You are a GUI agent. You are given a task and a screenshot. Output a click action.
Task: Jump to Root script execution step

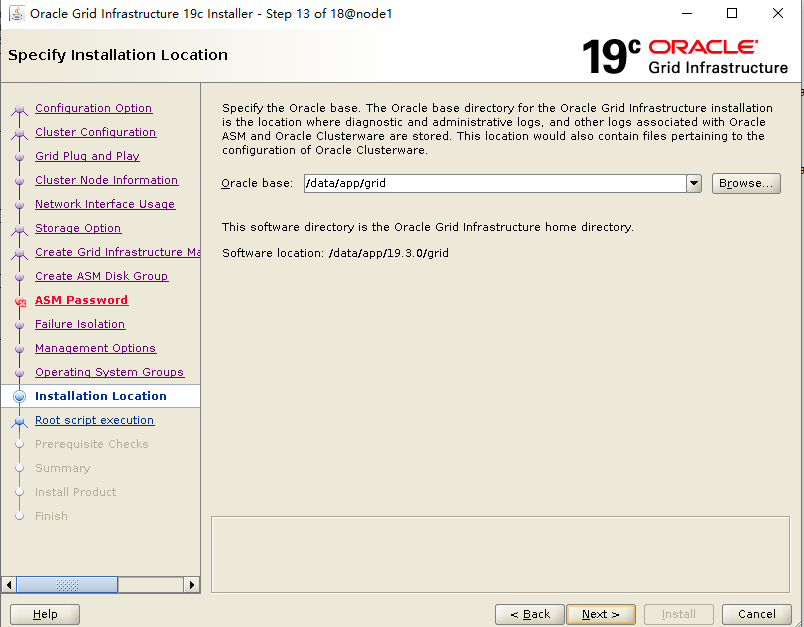pos(94,420)
